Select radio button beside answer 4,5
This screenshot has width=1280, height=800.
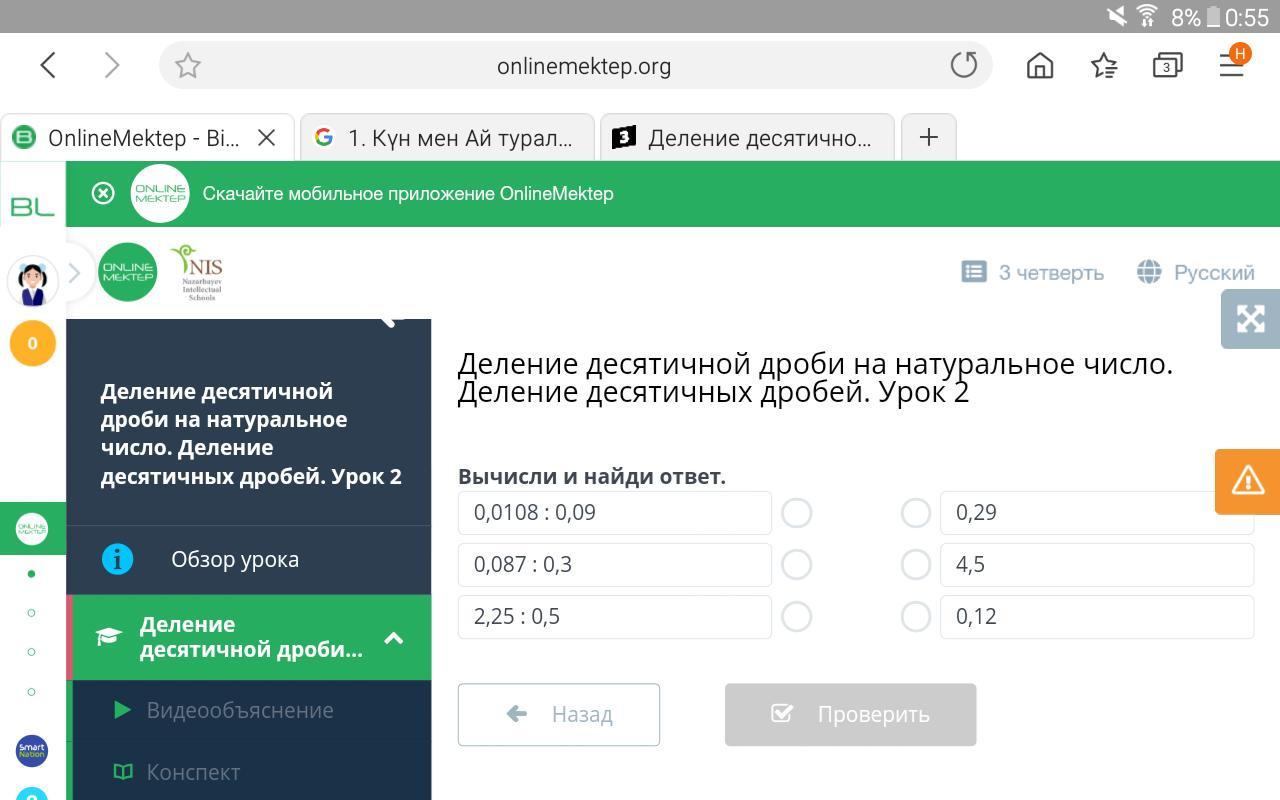[915, 565]
